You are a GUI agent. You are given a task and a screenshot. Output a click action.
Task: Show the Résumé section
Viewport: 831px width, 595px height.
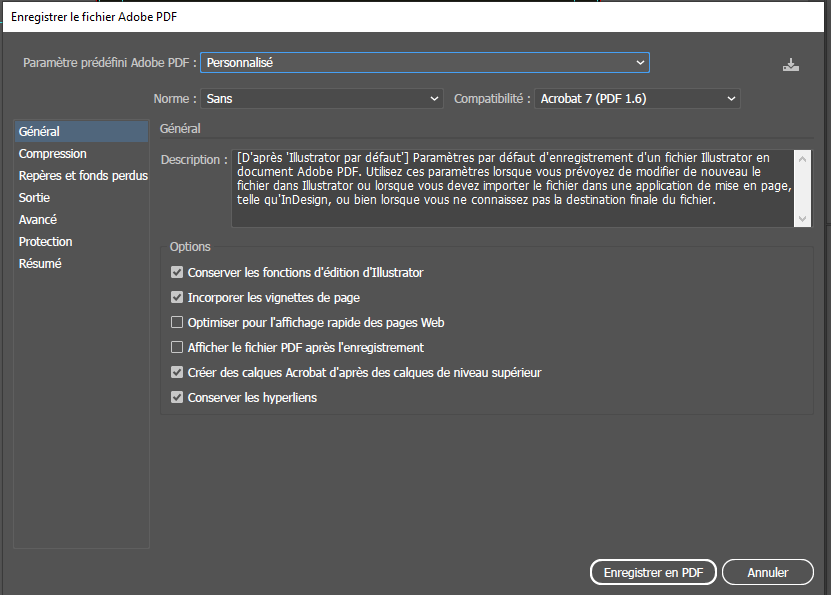40,264
